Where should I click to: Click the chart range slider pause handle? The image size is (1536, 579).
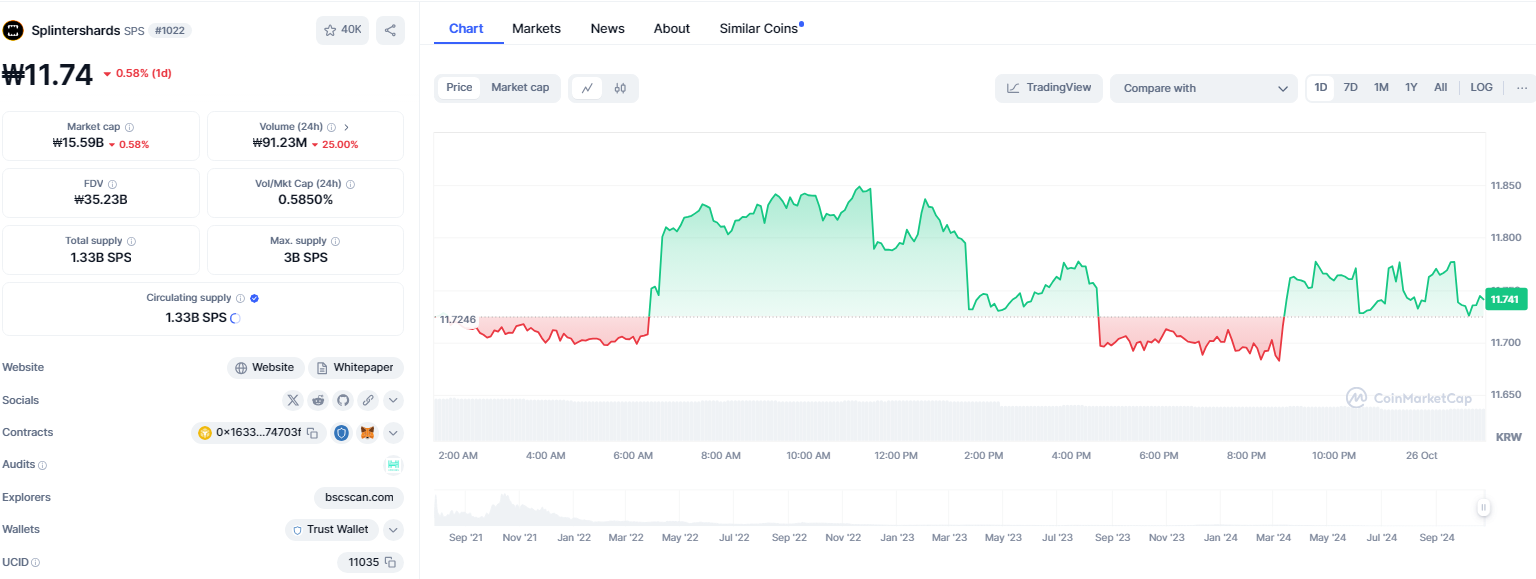1484,508
